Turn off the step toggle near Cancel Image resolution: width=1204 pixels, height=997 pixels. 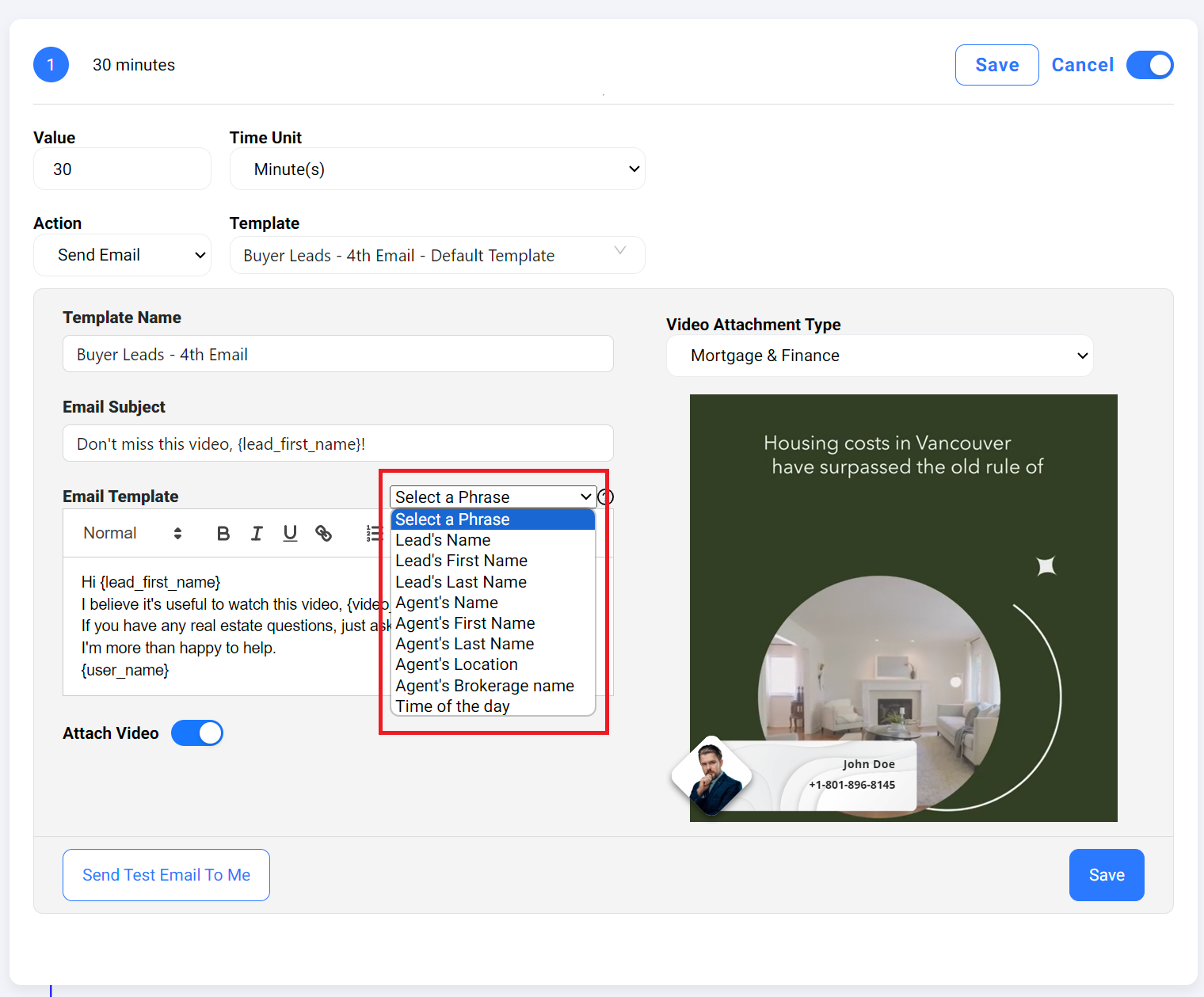(x=1149, y=65)
